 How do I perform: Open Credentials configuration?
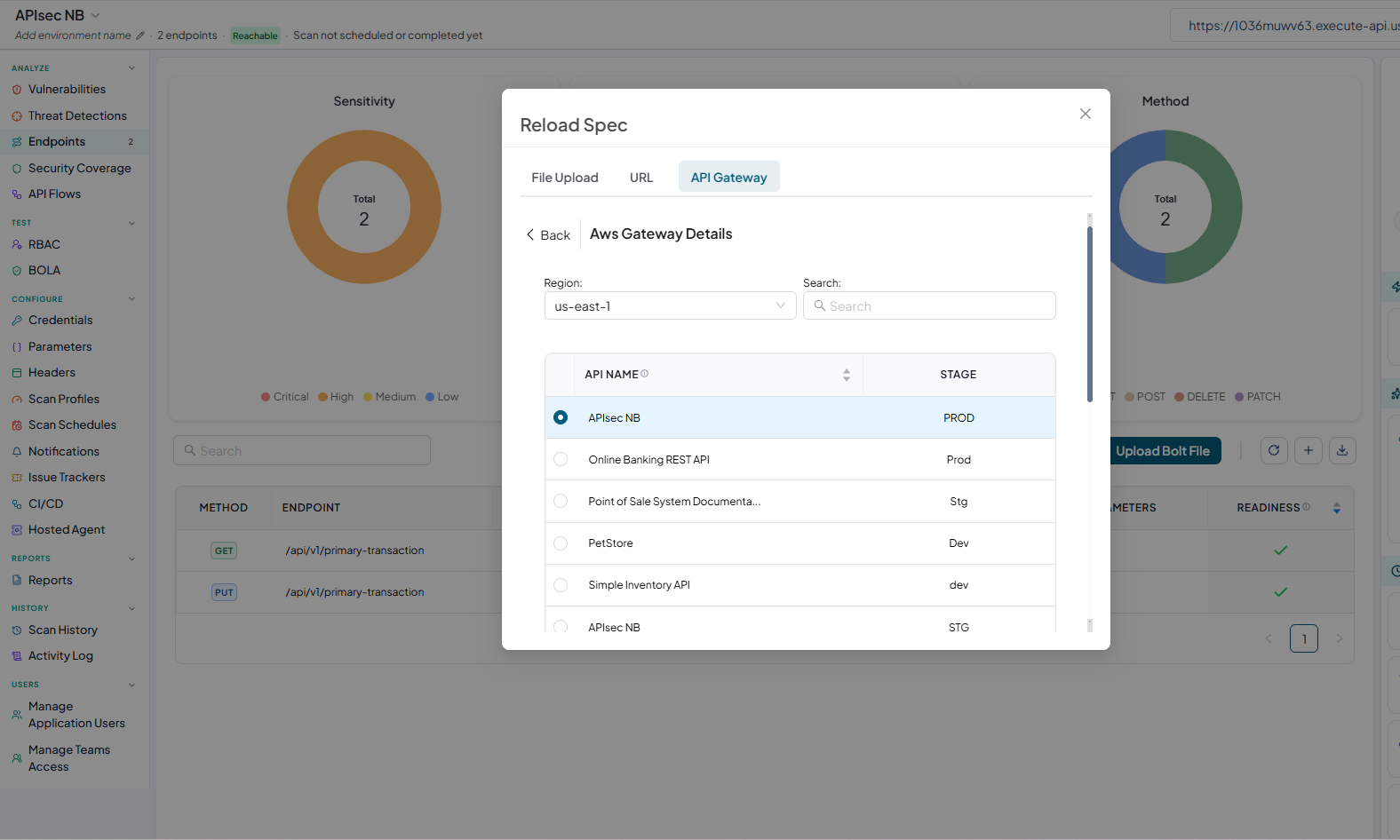pos(60,320)
